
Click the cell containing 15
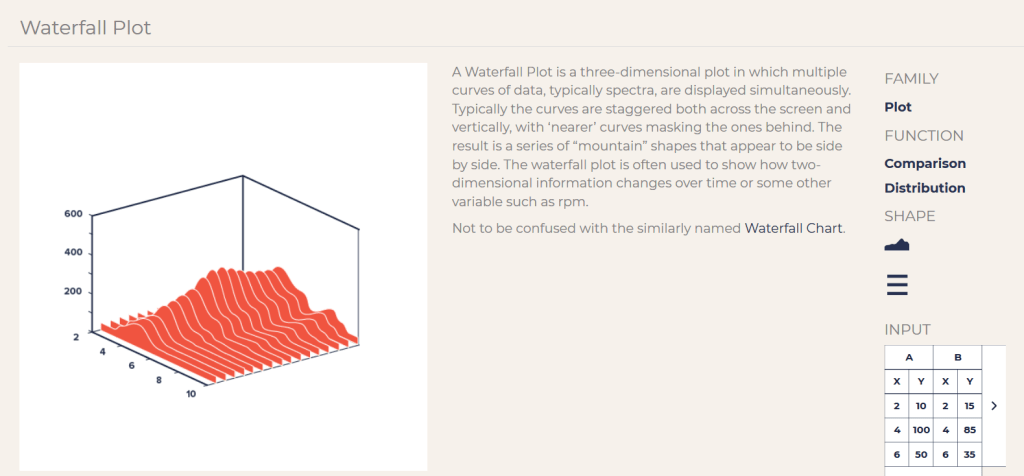[x=969, y=406]
